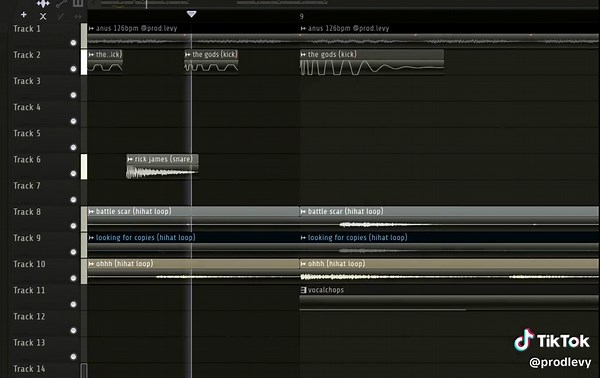Screen dimensions: 600x378
Task: Select the Track 4 name label
Action: (27, 107)
